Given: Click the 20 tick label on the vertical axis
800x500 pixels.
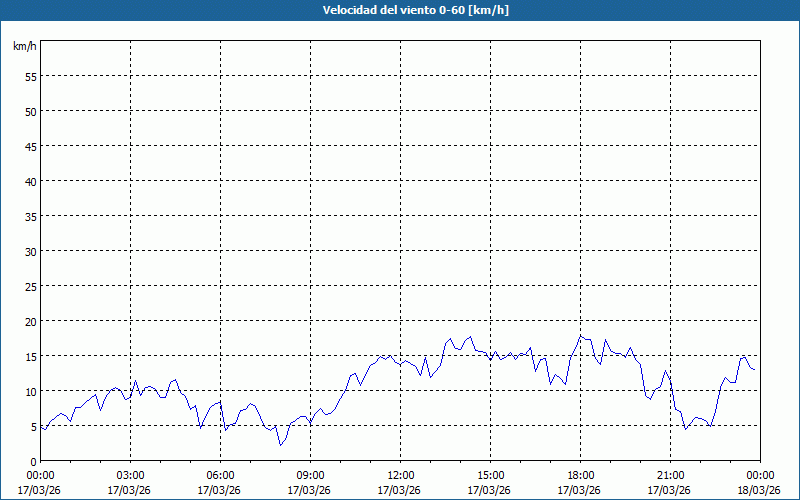Looking at the screenshot, I should (30, 321).
